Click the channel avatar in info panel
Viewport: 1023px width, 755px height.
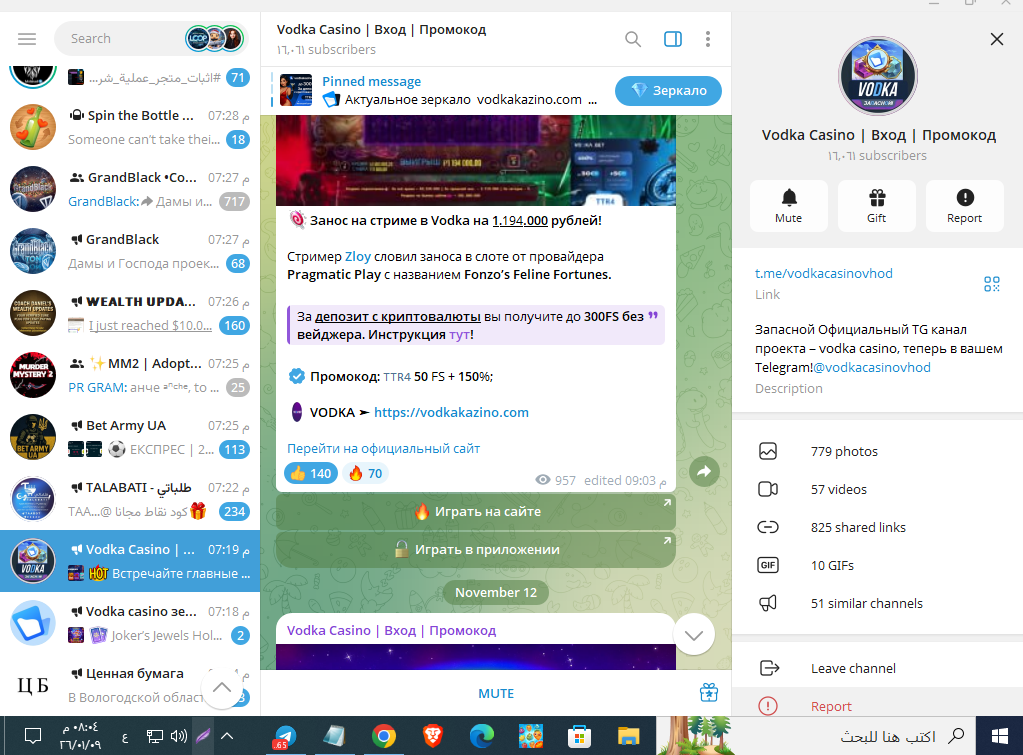point(878,76)
